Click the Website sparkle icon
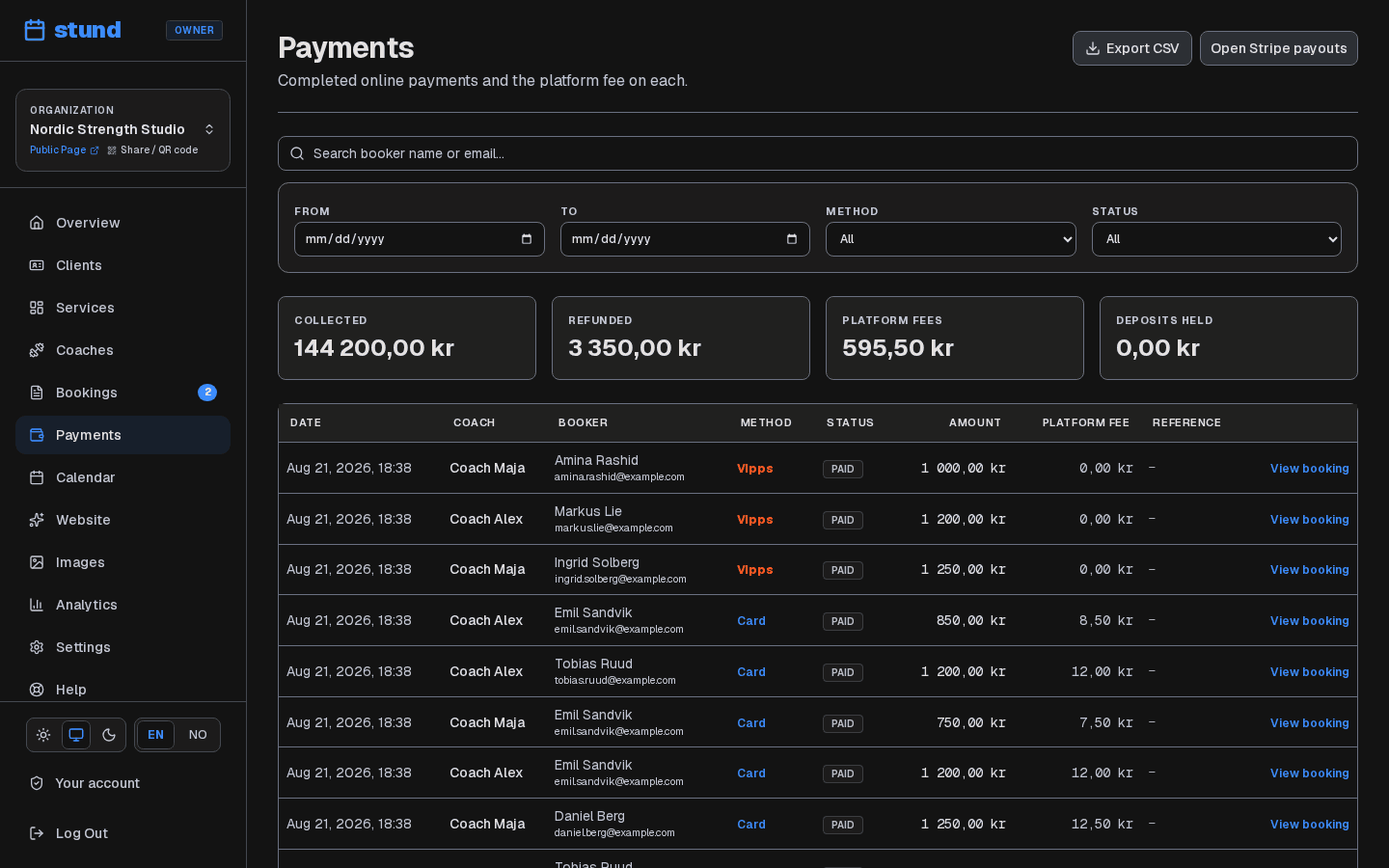This screenshot has height=868, width=1389. click(x=37, y=520)
